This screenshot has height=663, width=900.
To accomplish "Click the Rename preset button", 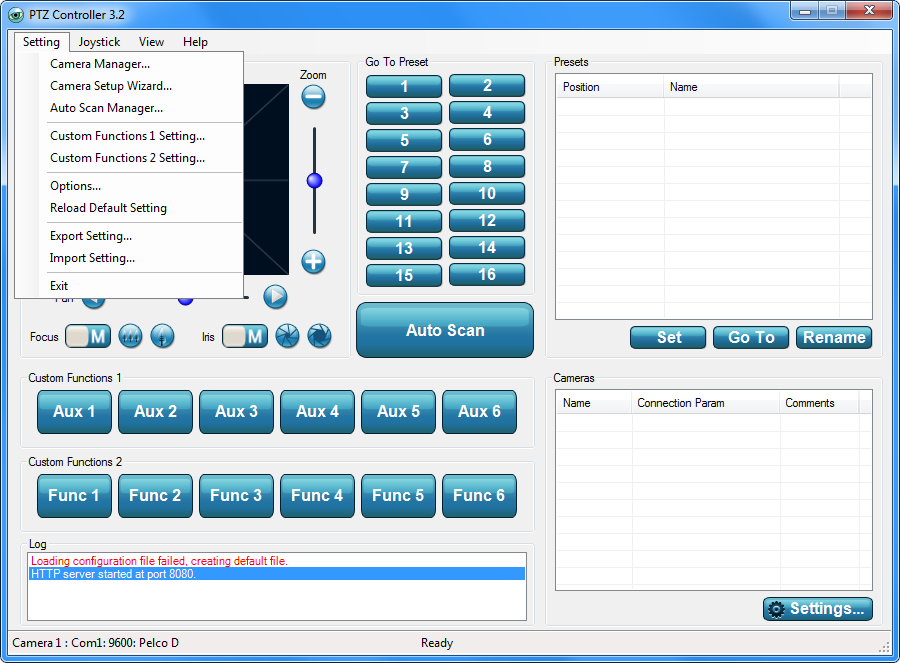I will point(834,338).
